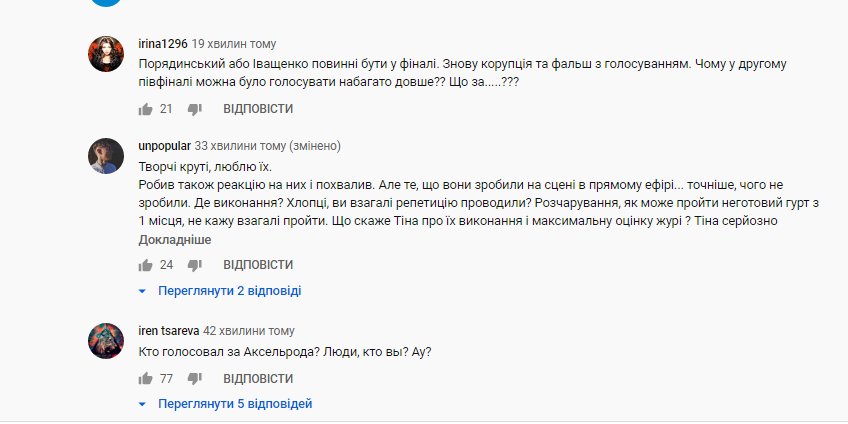
Task: Like iren tsareva's comment
Action: [145, 379]
